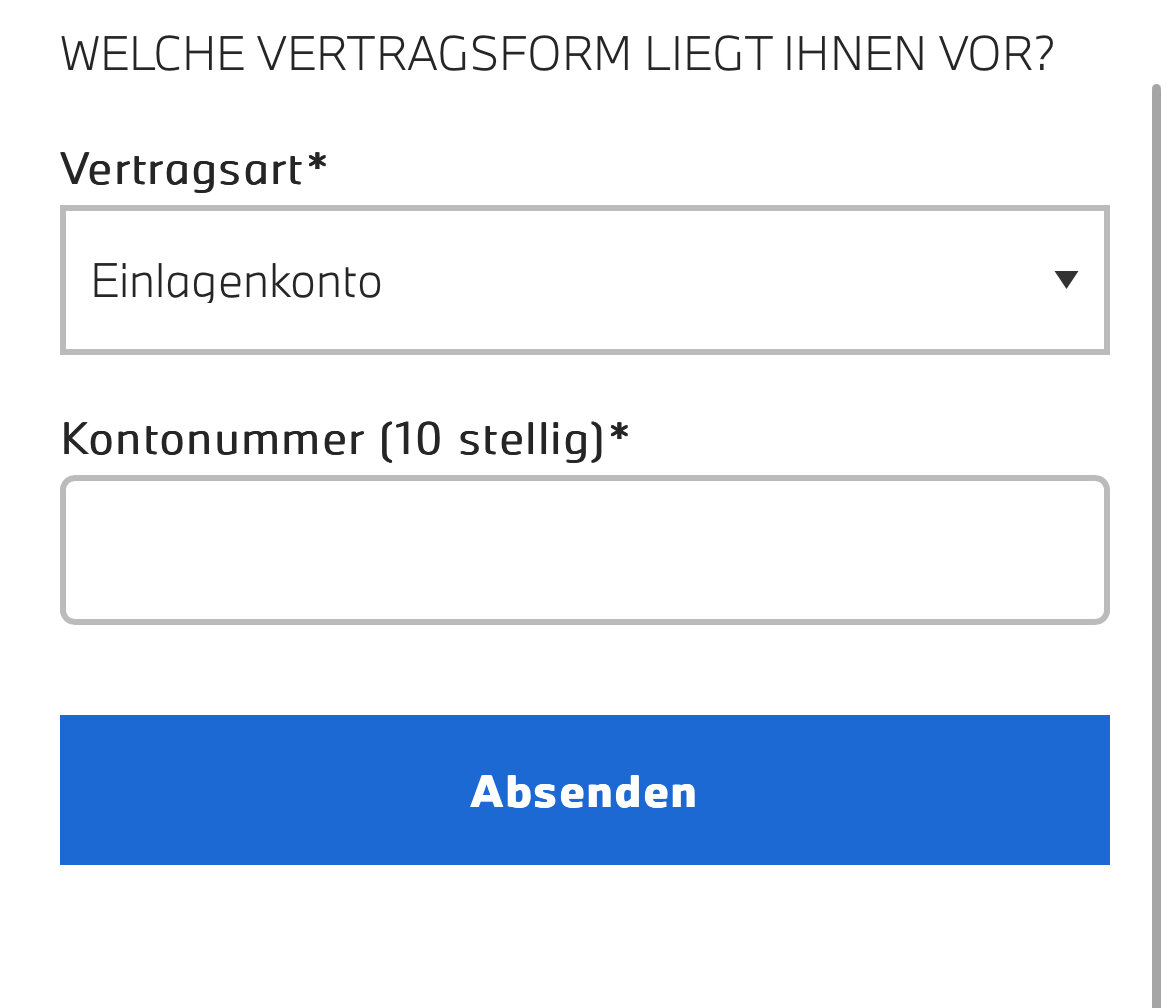This screenshot has height=1008, width=1170.
Task: Click the dropdown arrow next to Einlagenkonto
Action: coord(1066,280)
